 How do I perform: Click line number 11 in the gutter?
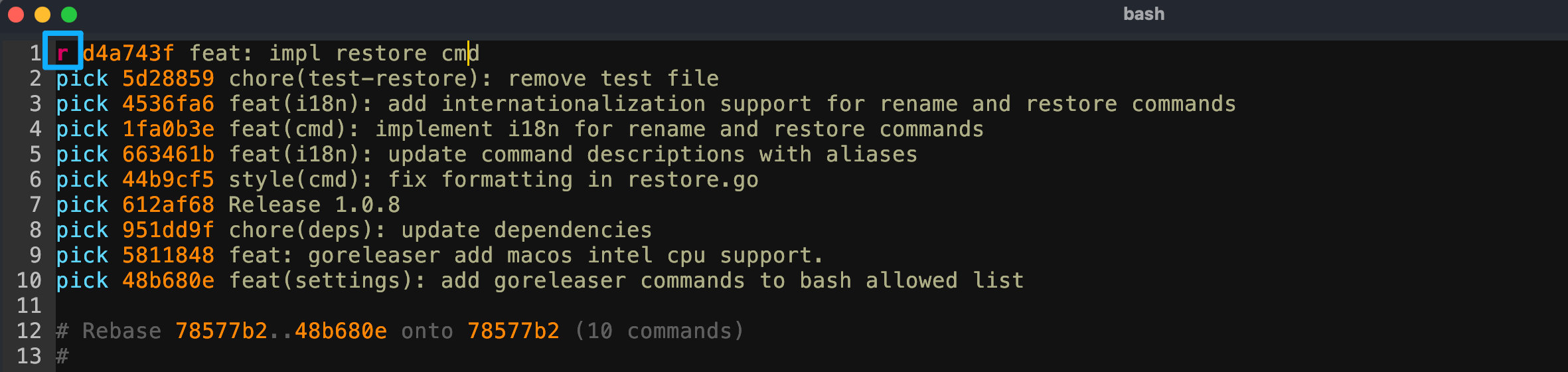click(29, 306)
